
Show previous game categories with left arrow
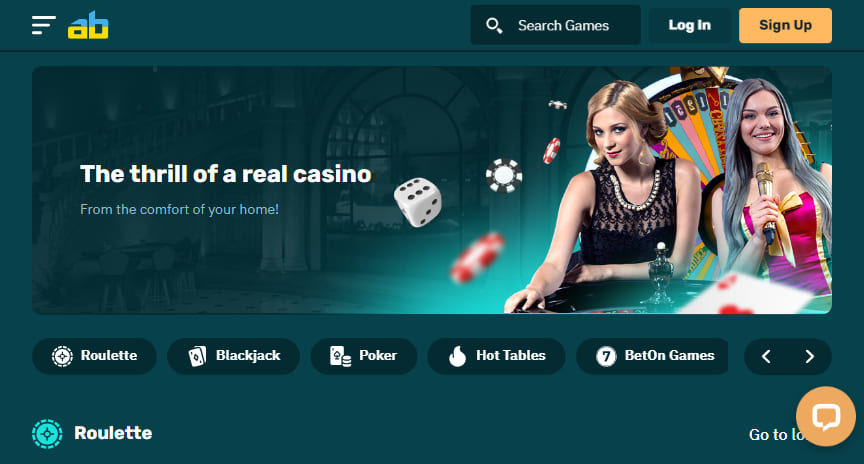(766, 357)
